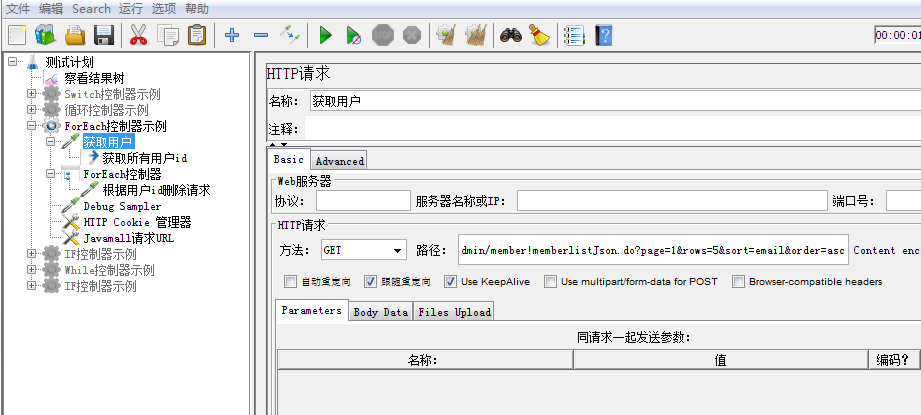The image size is (921, 415).
Task: Enable Browser-compatible headers checkbox
Action: [x=738, y=282]
